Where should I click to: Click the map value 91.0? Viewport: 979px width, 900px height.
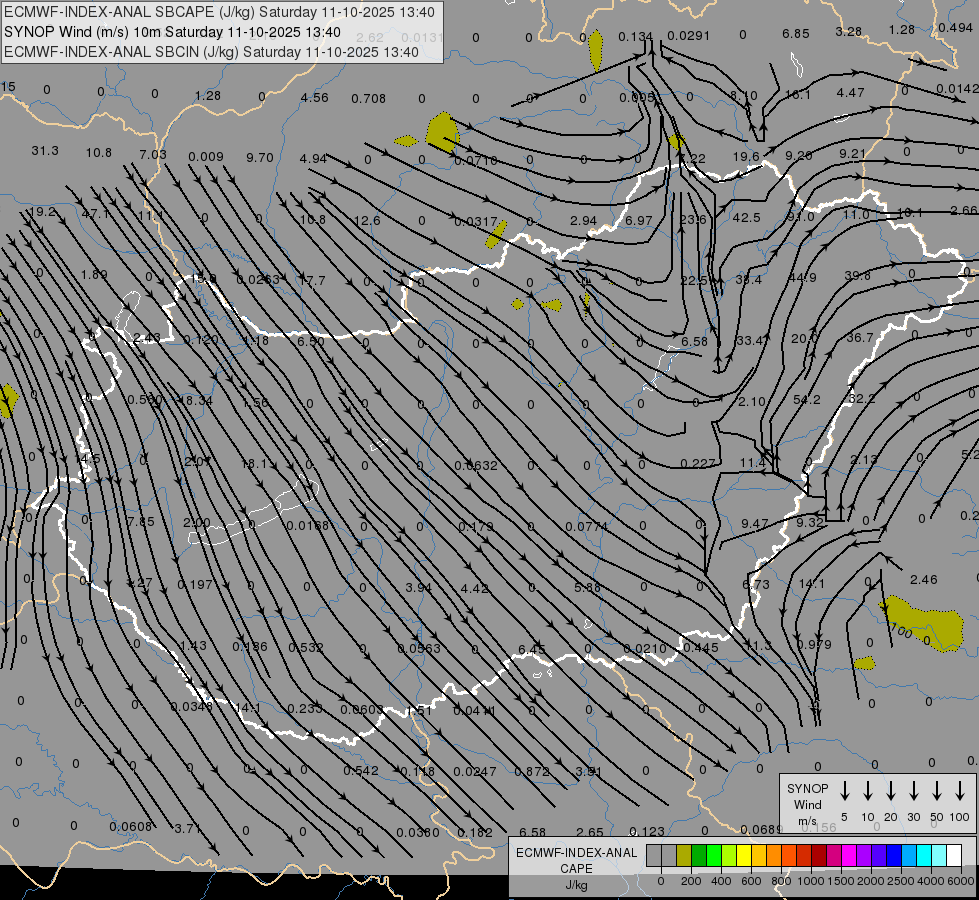pos(801,216)
